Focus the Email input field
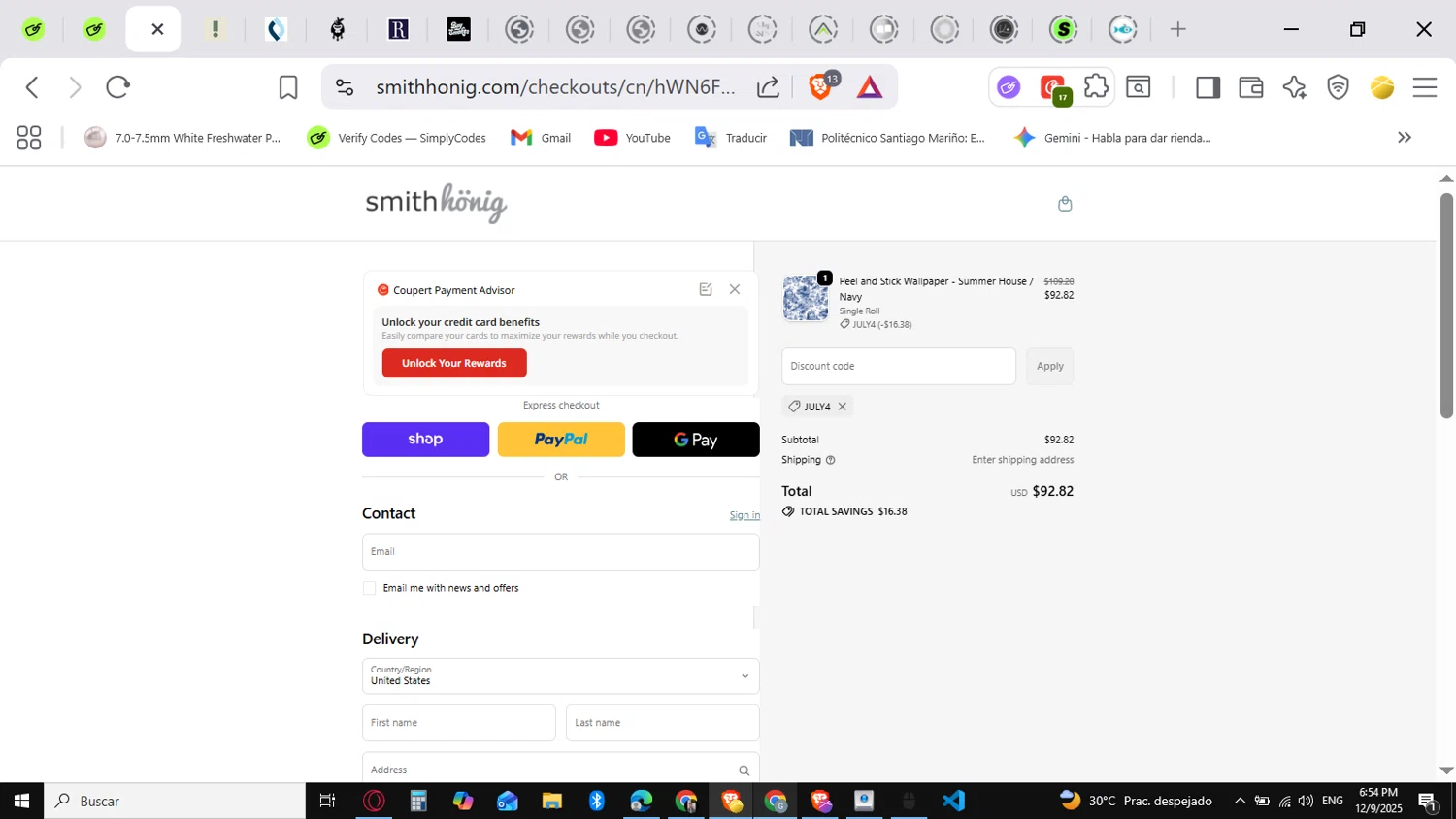This screenshot has width=1456, height=819. pos(561,552)
